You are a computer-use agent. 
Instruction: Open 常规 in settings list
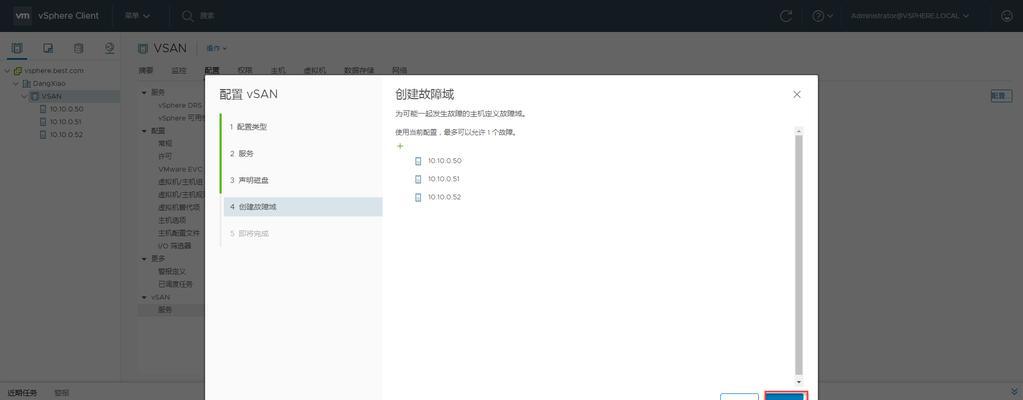click(x=165, y=144)
